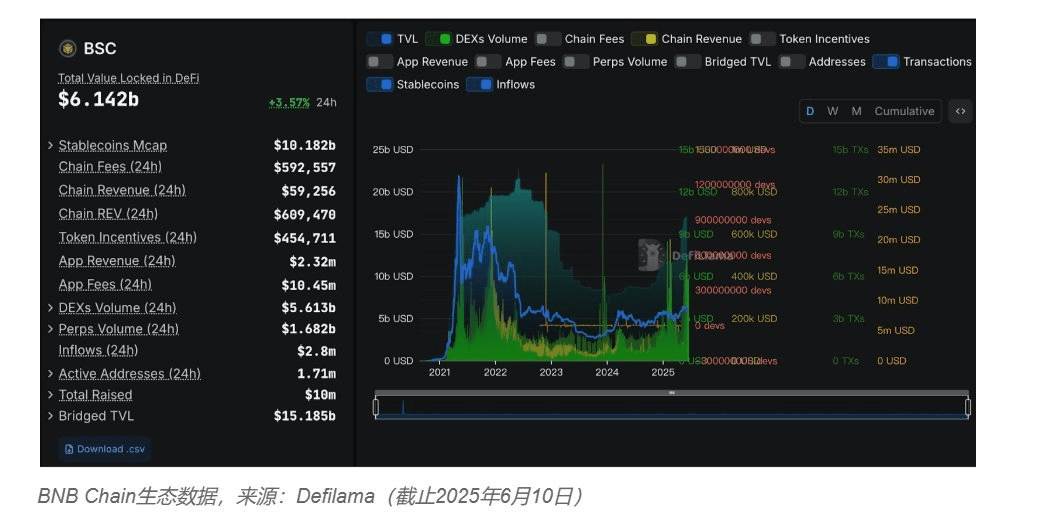Click Total Value Locked in DeFi label
The width and height of the screenshot is (1053, 529).
pyautogui.click(x=129, y=78)
